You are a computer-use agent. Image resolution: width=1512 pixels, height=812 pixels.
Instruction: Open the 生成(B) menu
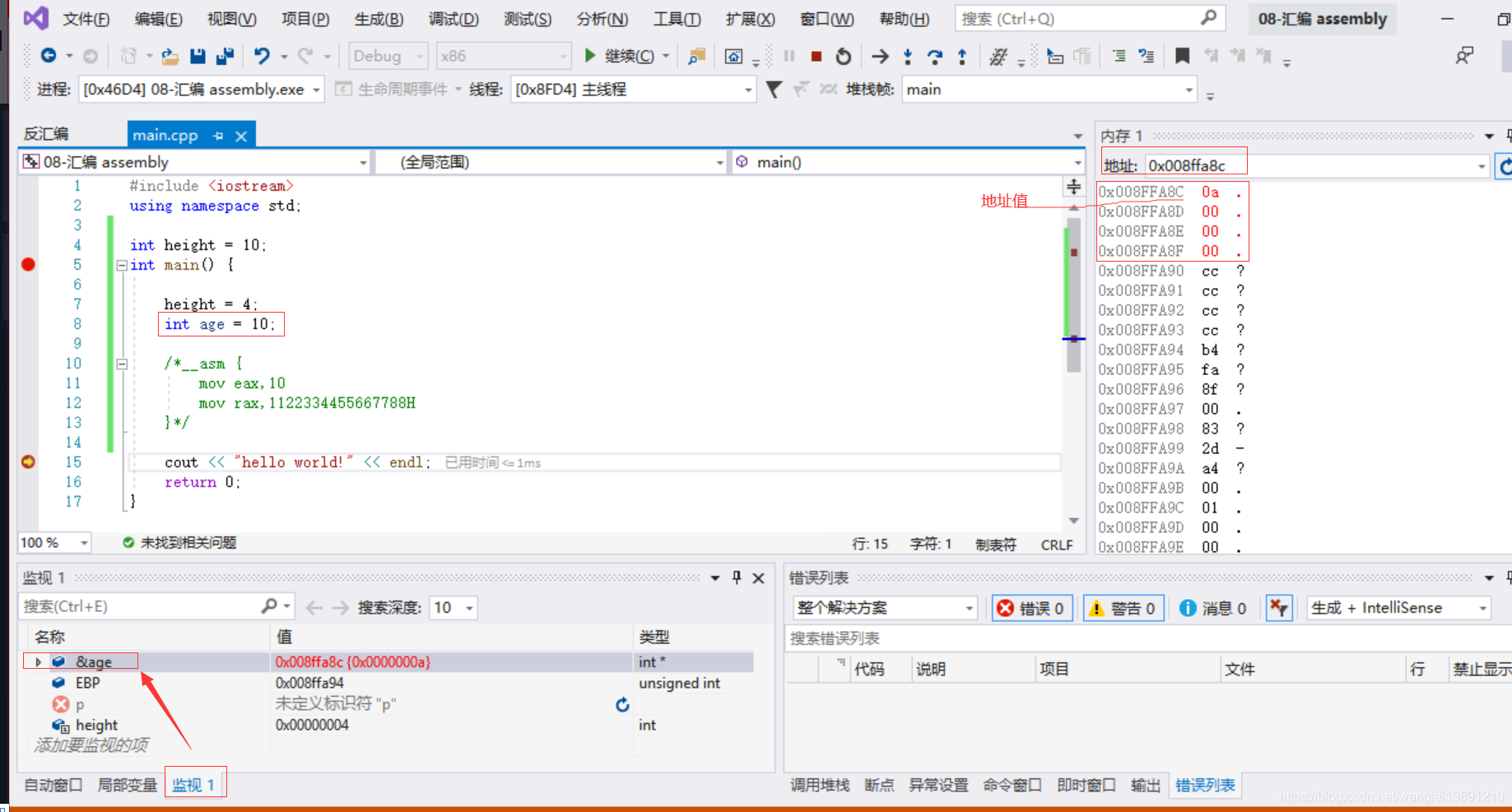tap(379, 19)
